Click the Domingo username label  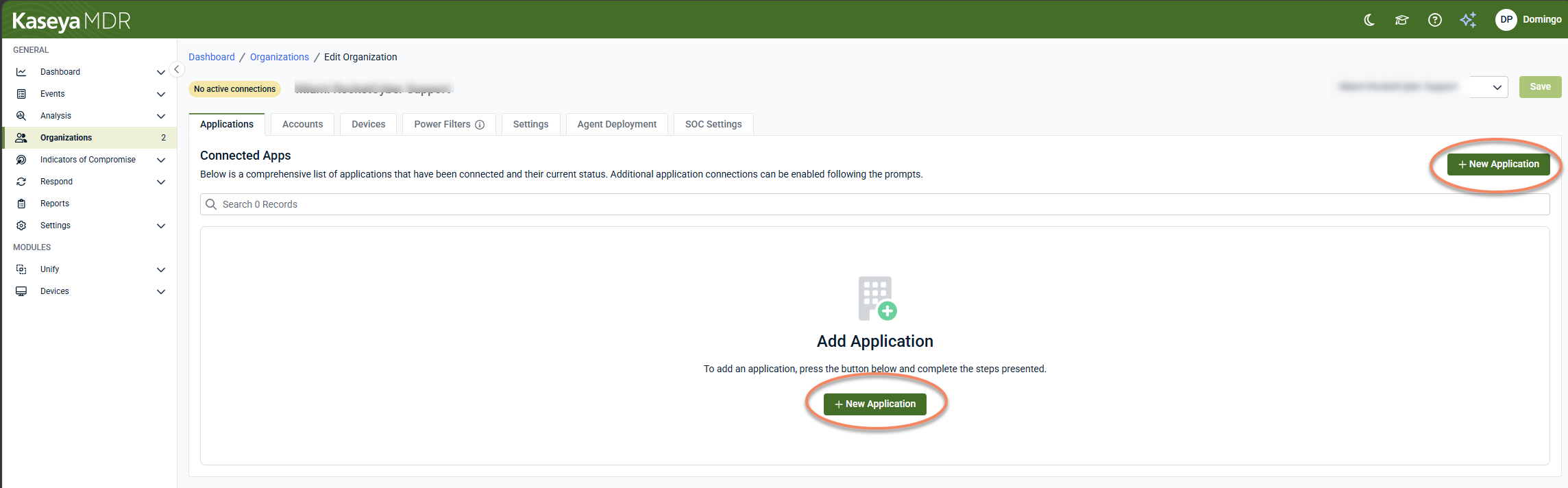[x=1542, y=20]
